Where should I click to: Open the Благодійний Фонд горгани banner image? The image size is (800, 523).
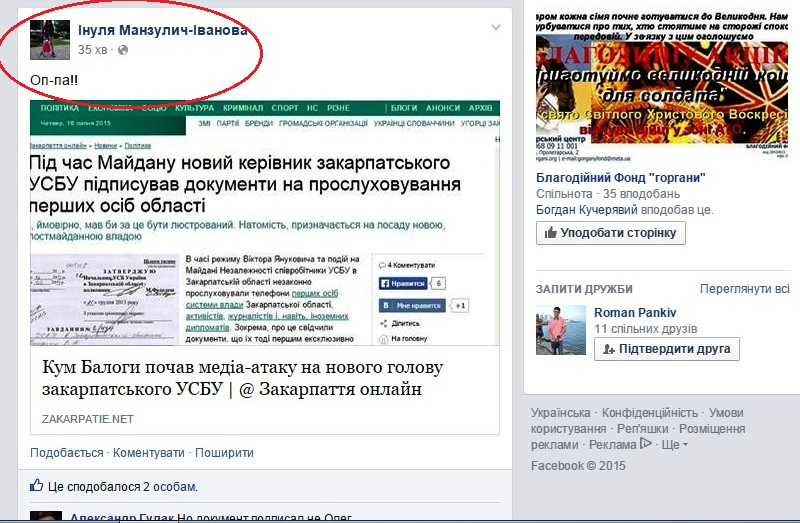click(x=662, y=87)
